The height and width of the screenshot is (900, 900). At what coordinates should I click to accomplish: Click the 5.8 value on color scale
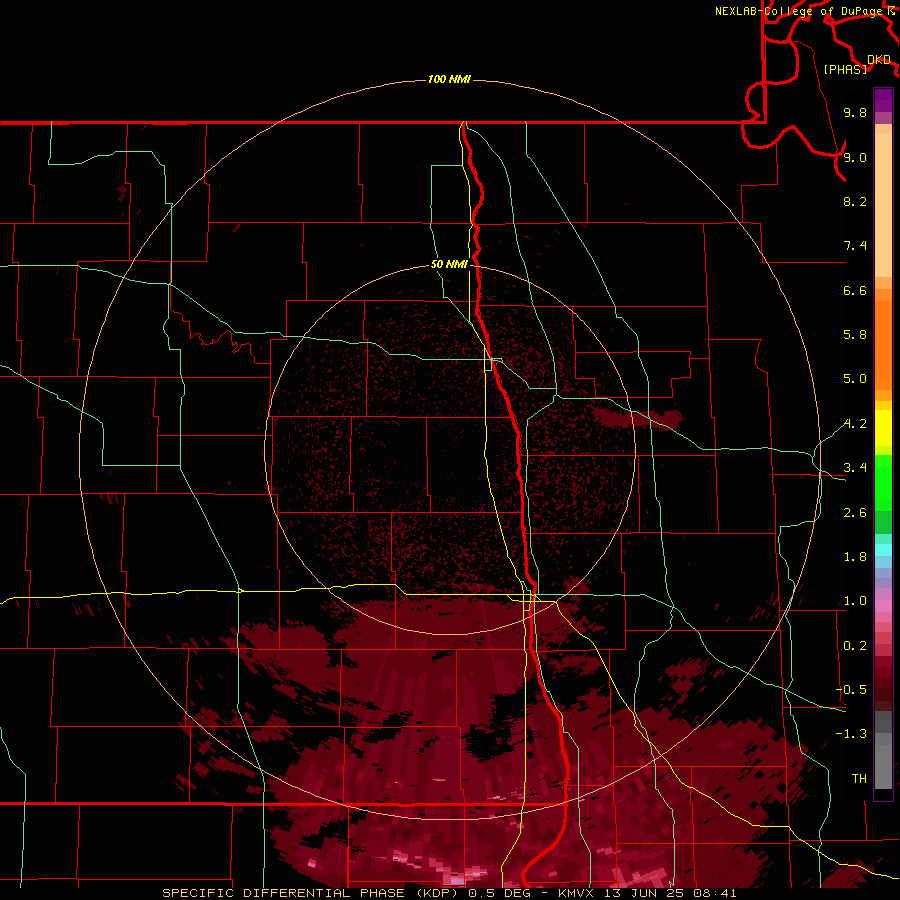[x=855, y=335]
